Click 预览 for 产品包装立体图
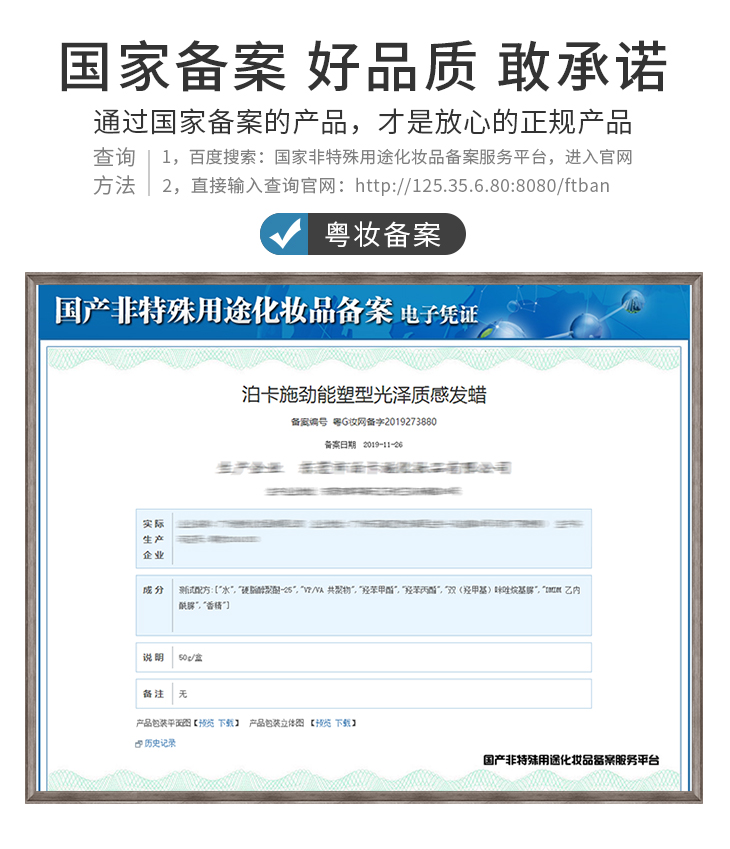The height and width of the screenshot is (849, 730). click(322, 722)
